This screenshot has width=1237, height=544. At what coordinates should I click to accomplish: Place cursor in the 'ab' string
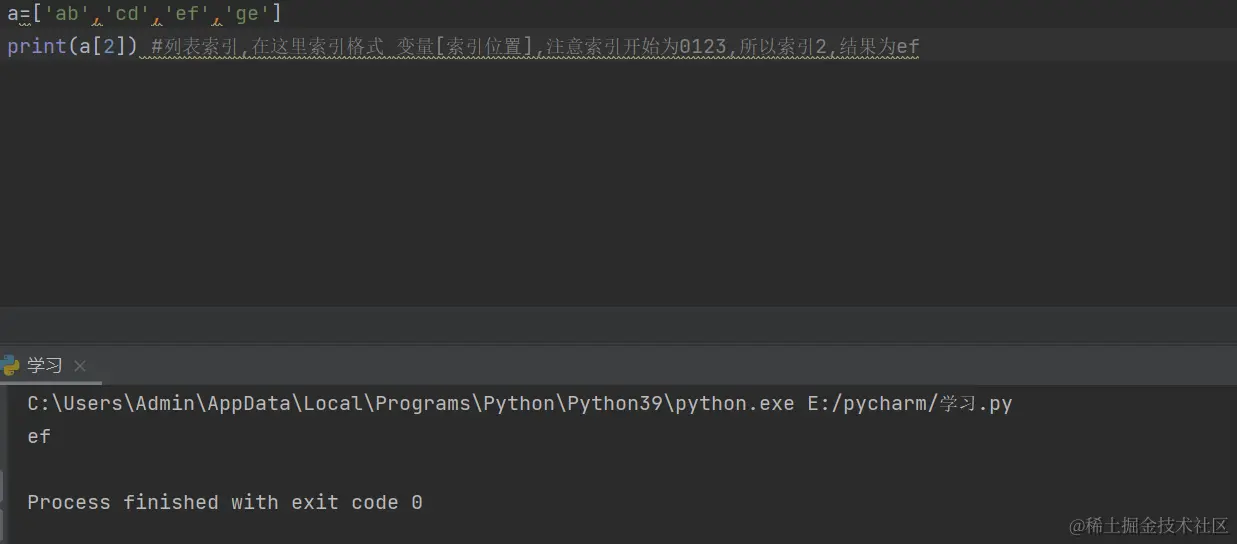[67, 14]
